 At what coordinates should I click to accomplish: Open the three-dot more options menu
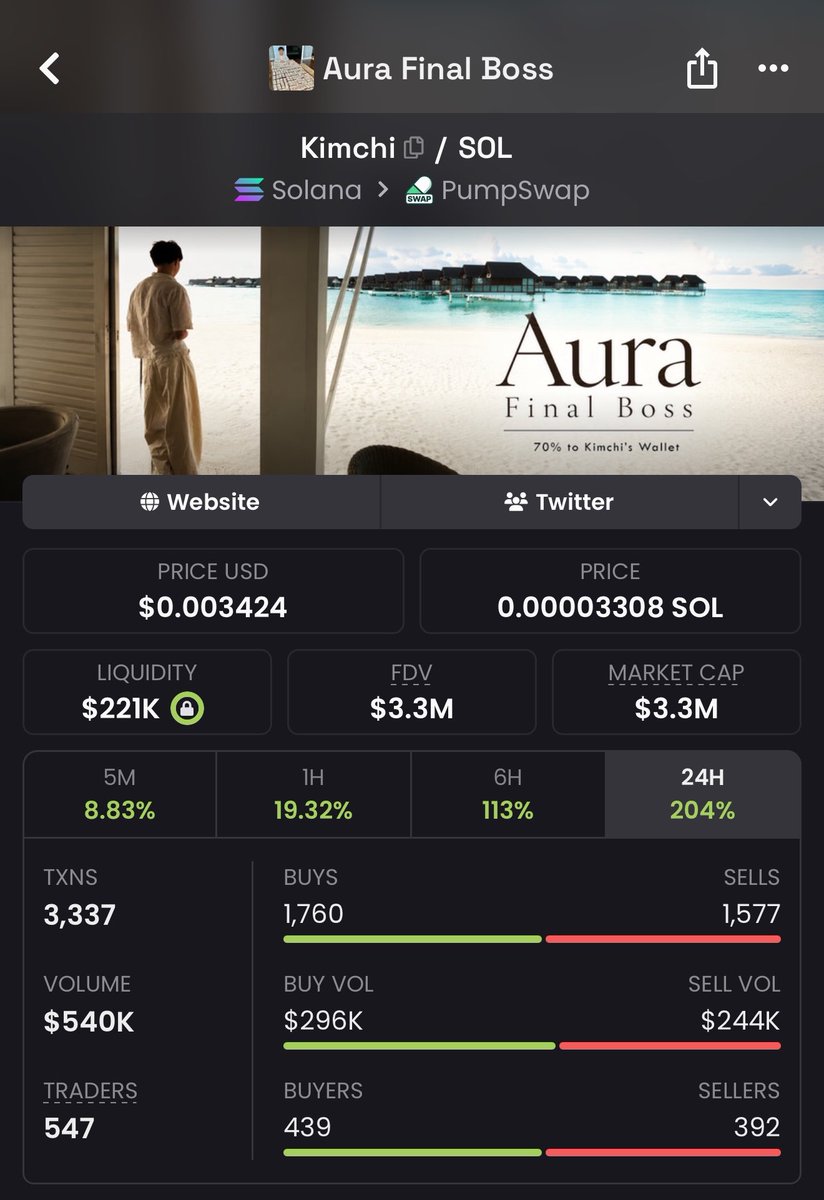[x=773, y=69]
